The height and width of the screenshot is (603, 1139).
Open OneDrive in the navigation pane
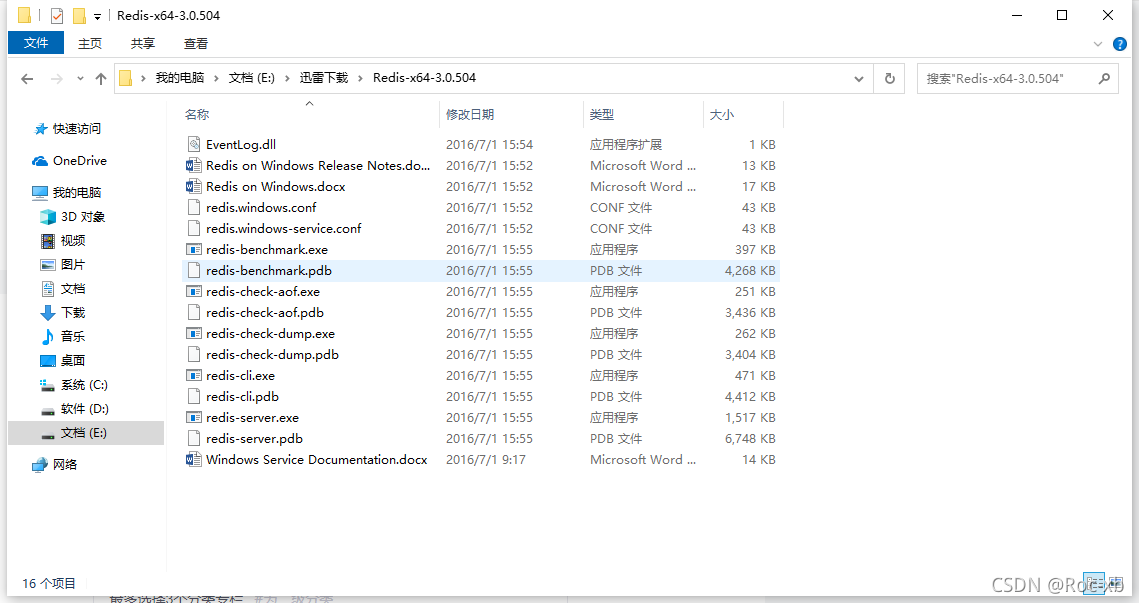coord(70,161)
